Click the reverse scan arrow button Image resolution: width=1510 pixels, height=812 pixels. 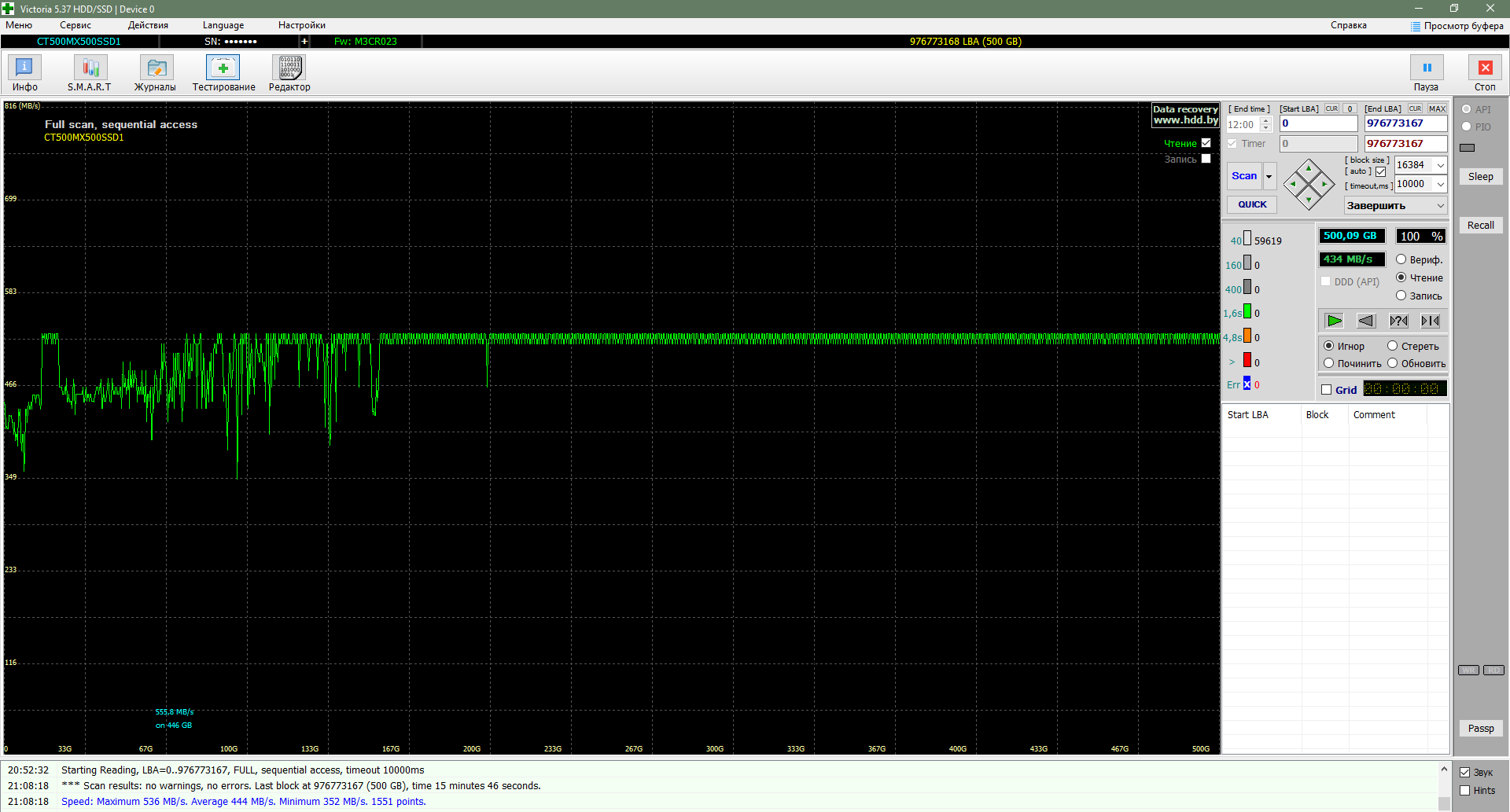point(1366,321)
